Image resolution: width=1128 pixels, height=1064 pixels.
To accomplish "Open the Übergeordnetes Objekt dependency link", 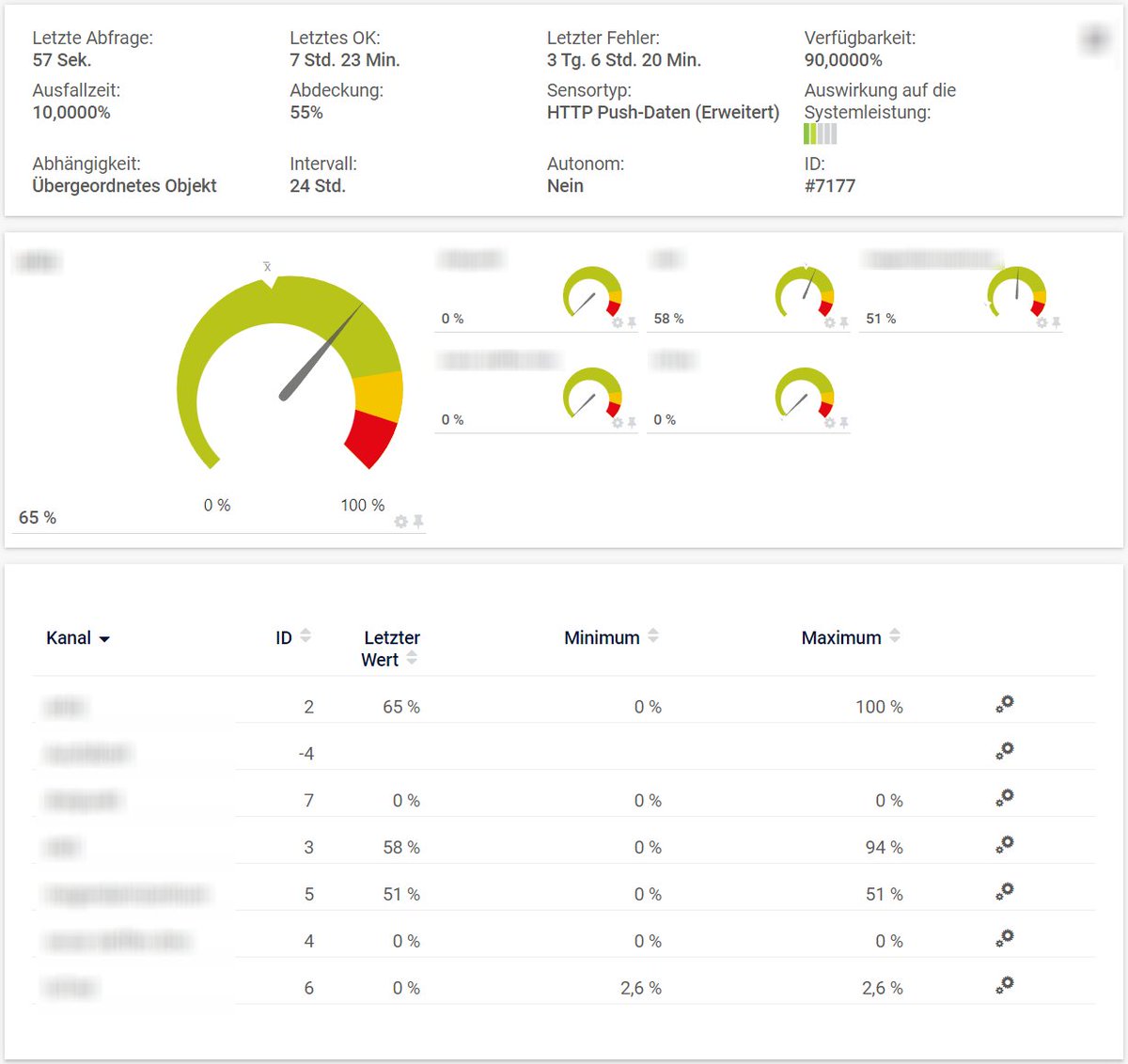I will 124,185.
